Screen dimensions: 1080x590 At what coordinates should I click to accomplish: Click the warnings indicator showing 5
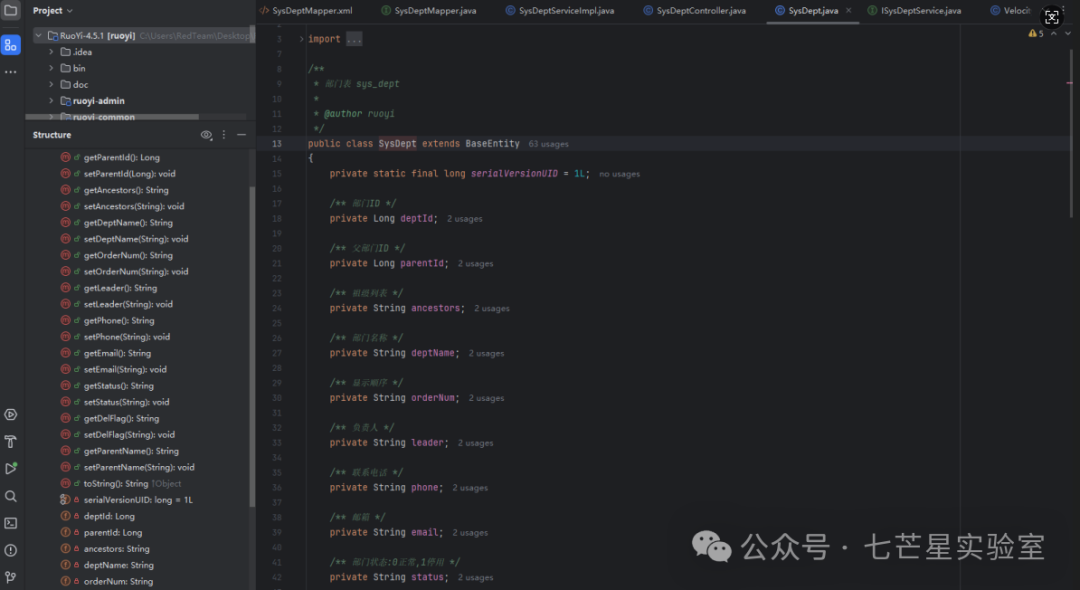click(1036, 33)
